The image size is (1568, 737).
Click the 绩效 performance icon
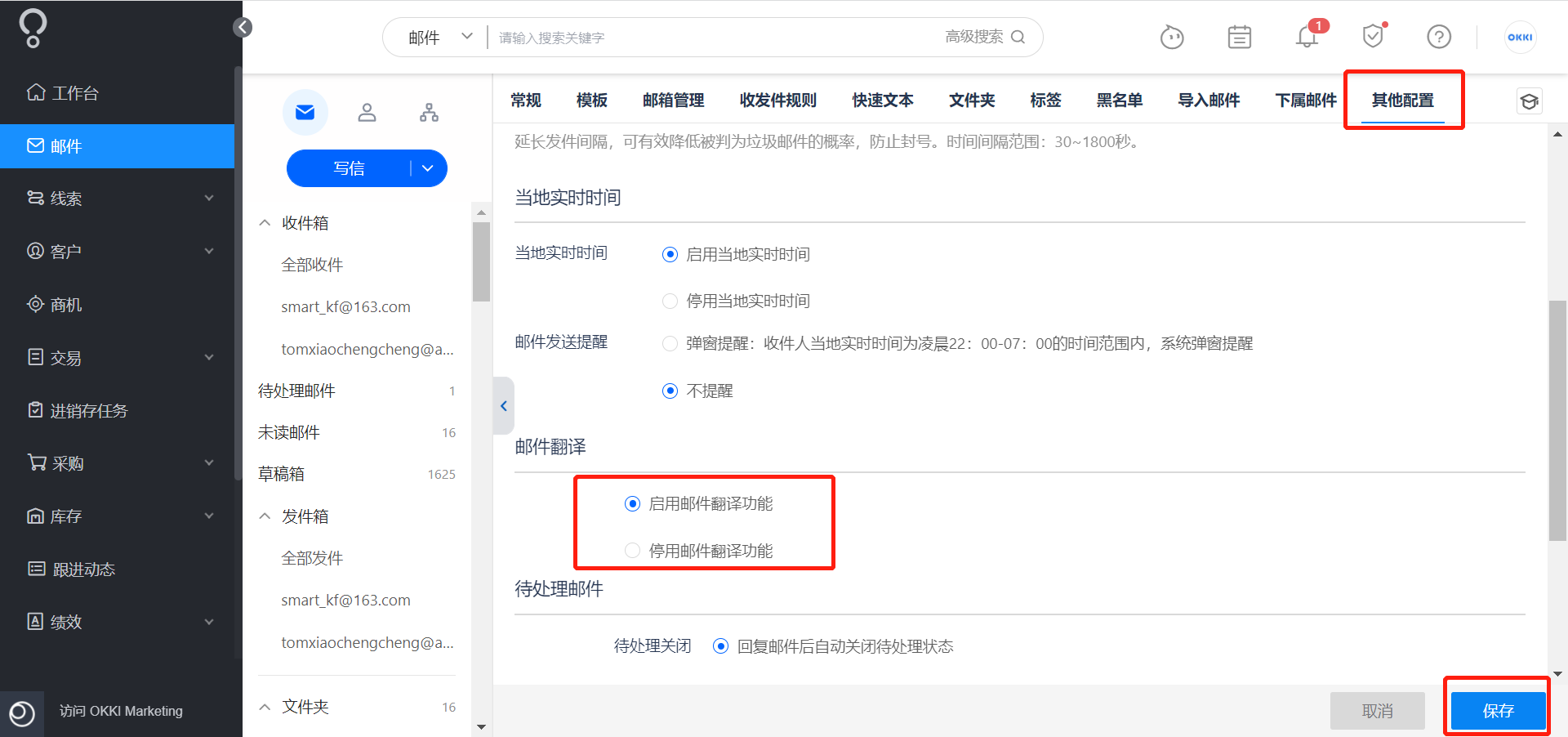pos(36,622)
